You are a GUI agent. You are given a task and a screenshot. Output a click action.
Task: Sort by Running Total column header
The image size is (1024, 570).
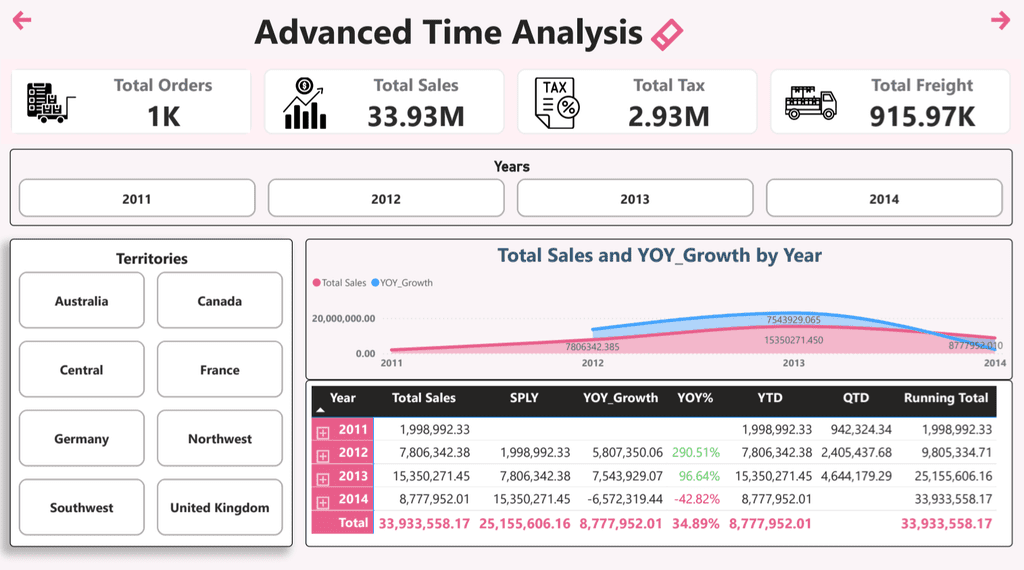tap(946, 398)
